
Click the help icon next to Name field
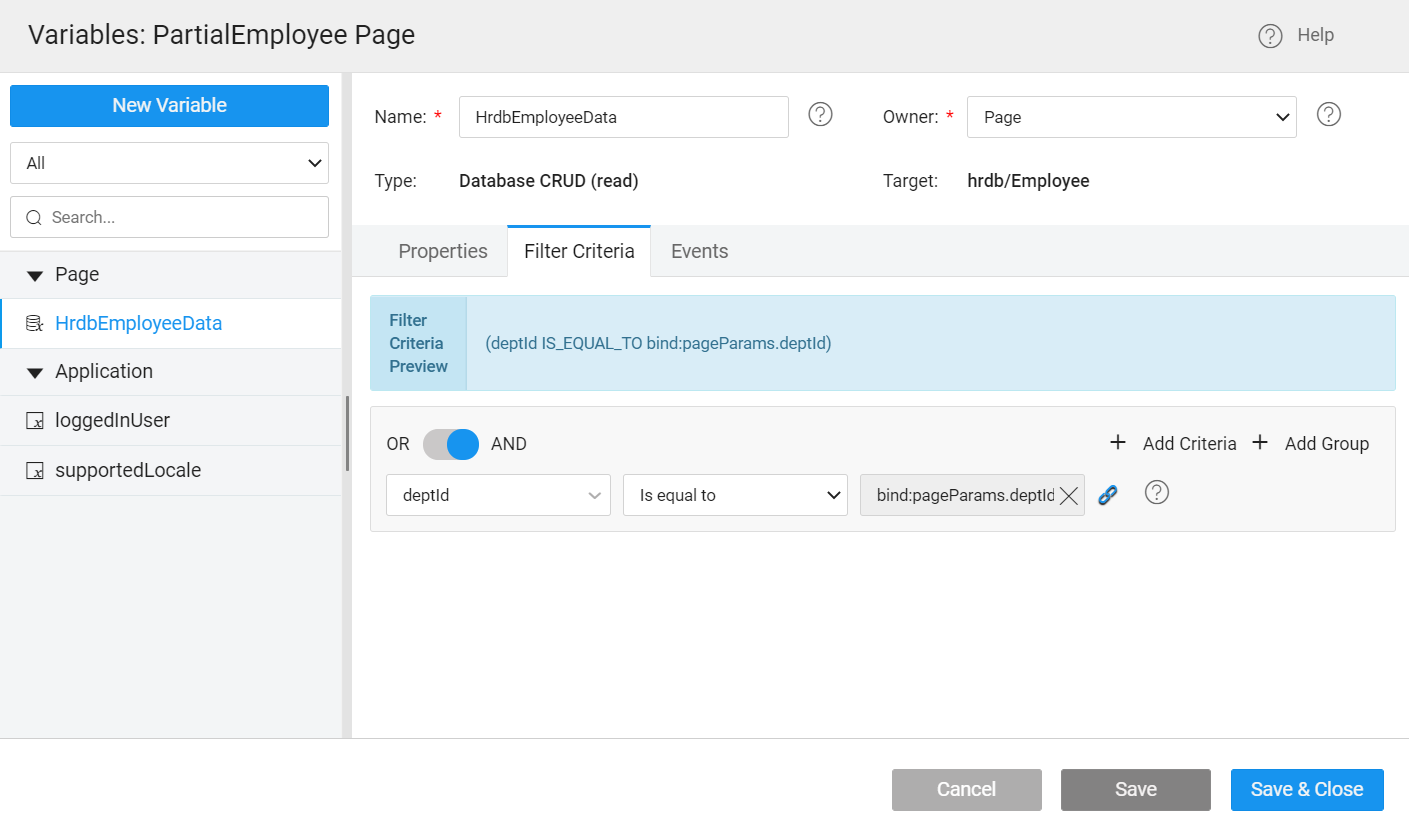pyautogui.click(x=820, y=115)
